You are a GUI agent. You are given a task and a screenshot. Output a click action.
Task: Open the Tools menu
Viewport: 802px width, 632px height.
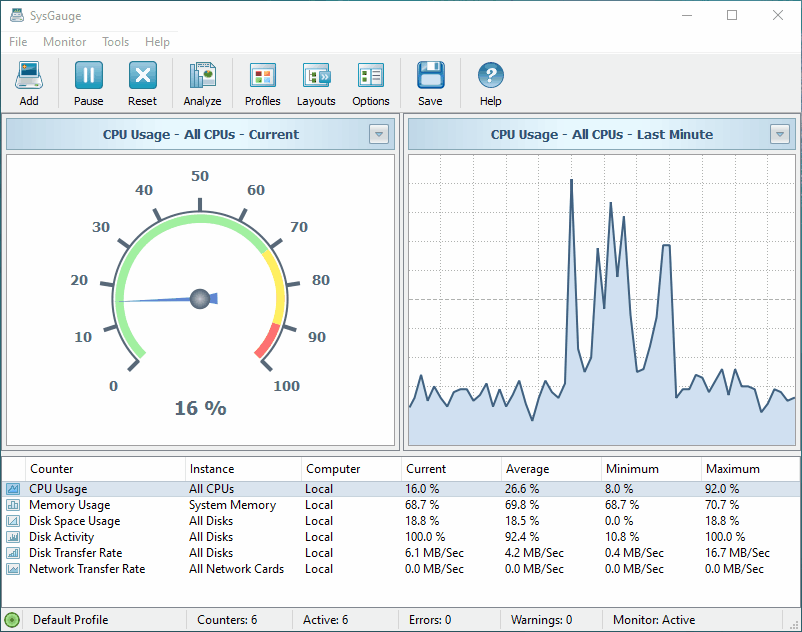click(116, 42)
